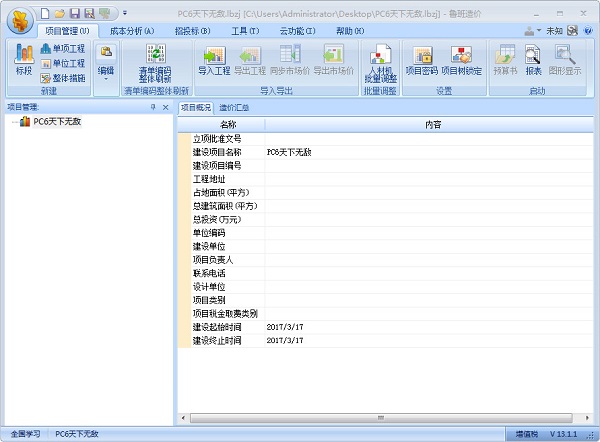
Task: Click 同步市场价 icon
Action: point(290,60)
